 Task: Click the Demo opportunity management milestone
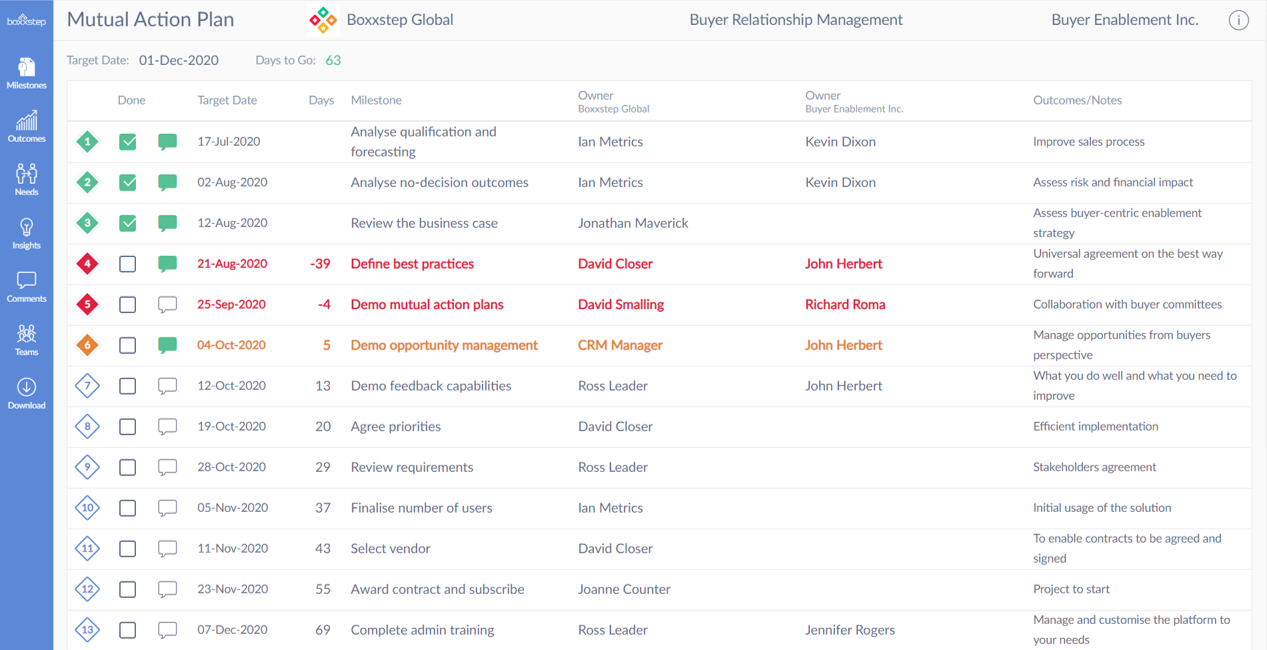coord(444,345)
